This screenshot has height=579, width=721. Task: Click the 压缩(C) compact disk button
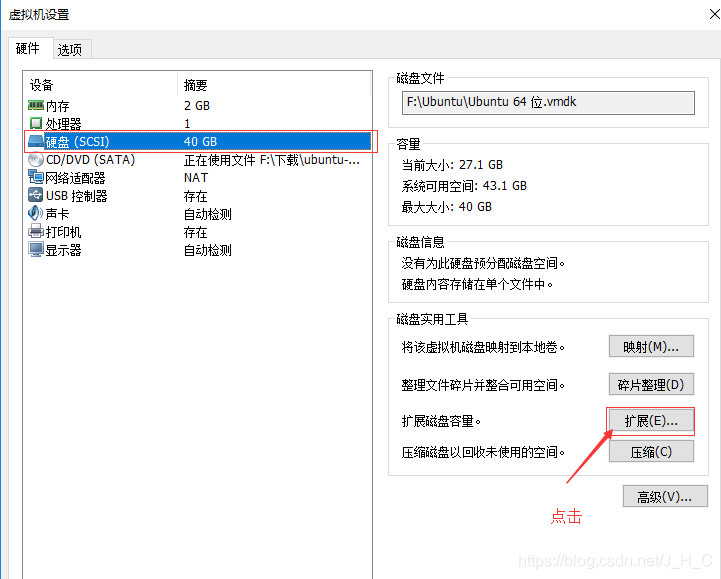coord(651,452)
